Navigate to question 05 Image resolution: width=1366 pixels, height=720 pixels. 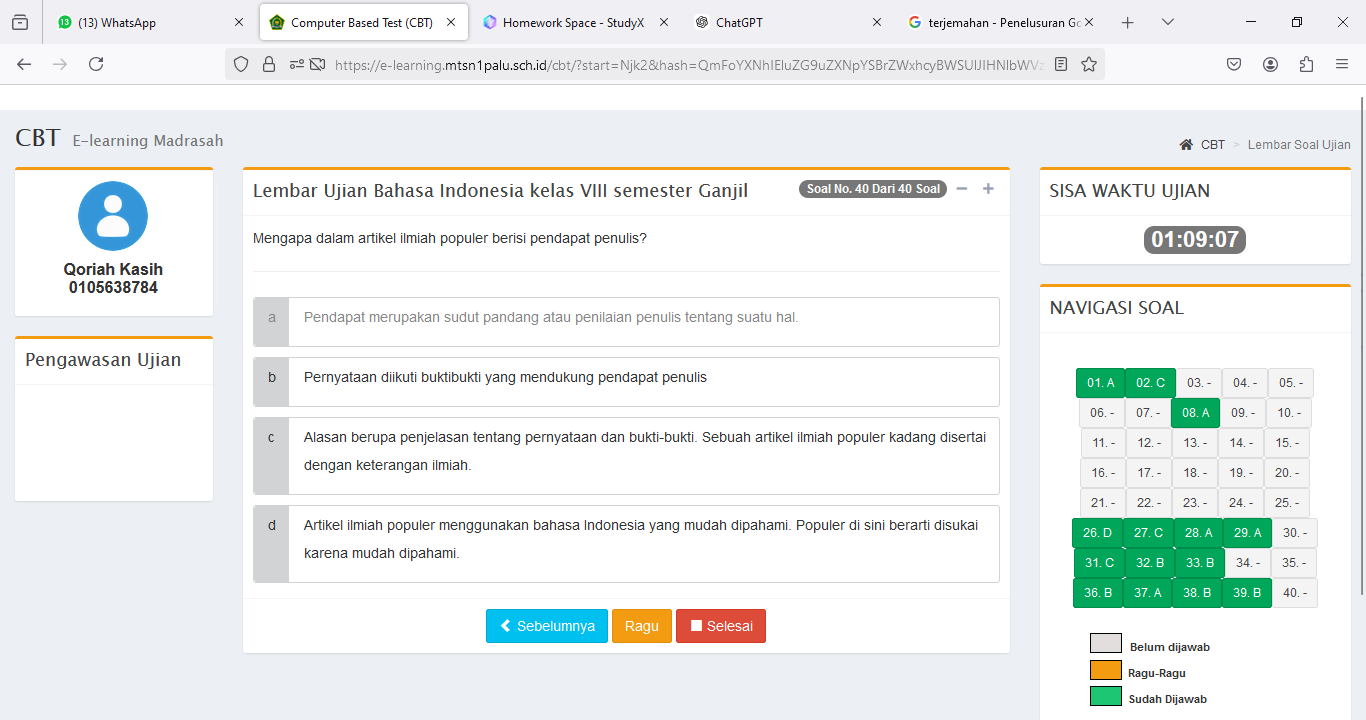(x=1291, y=383)
